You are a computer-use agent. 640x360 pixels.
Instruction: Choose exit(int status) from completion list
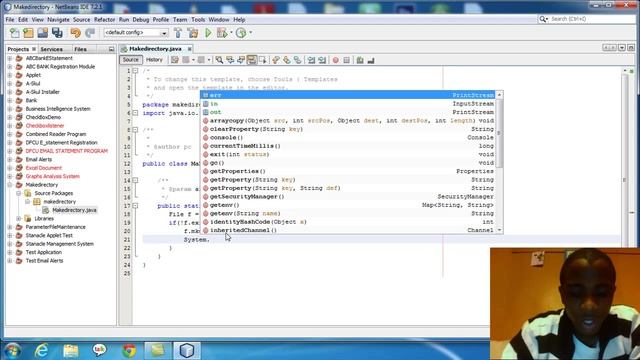pos(348,154)
